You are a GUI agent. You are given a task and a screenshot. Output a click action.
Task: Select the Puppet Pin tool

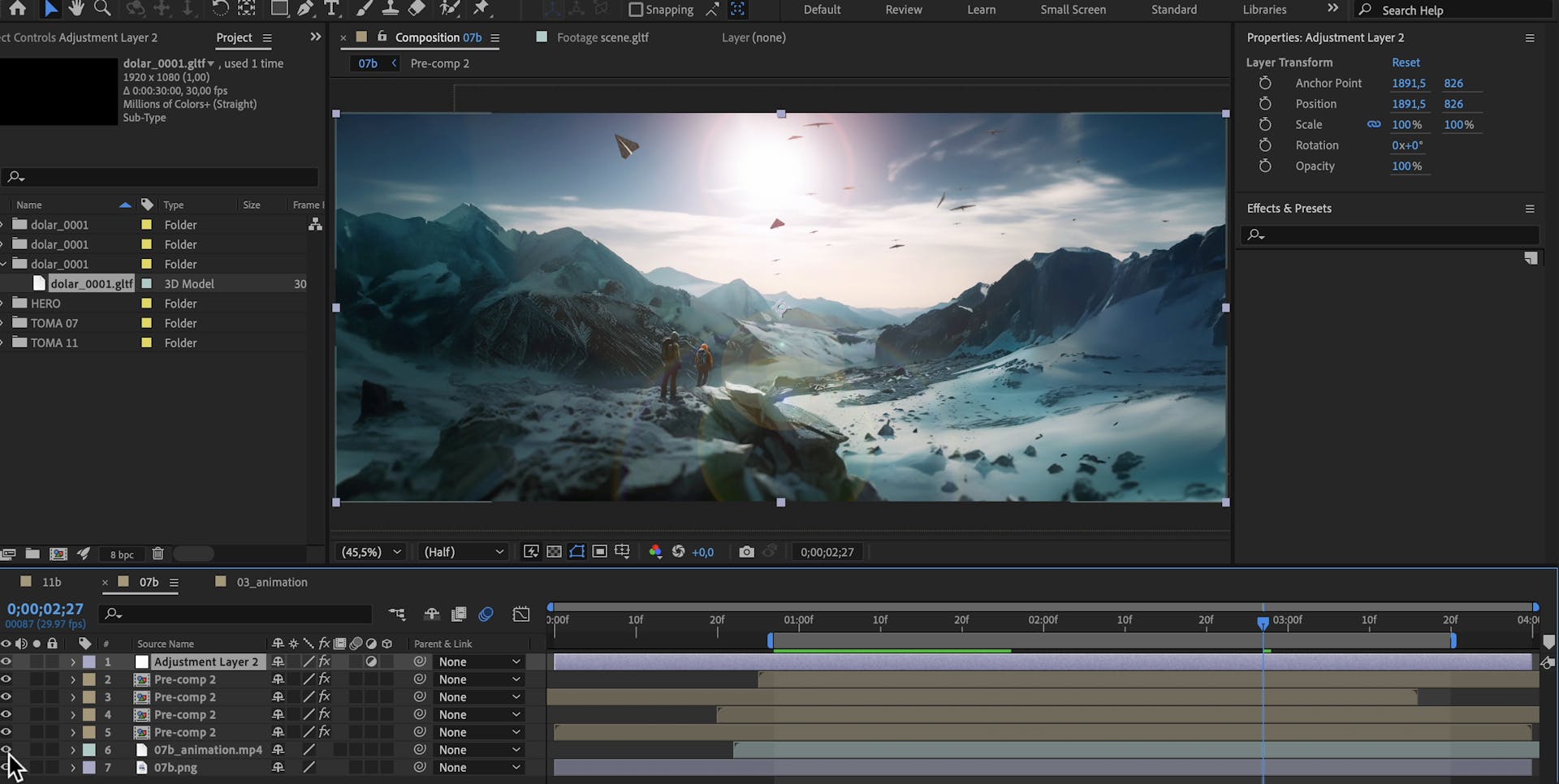(482, 9)
